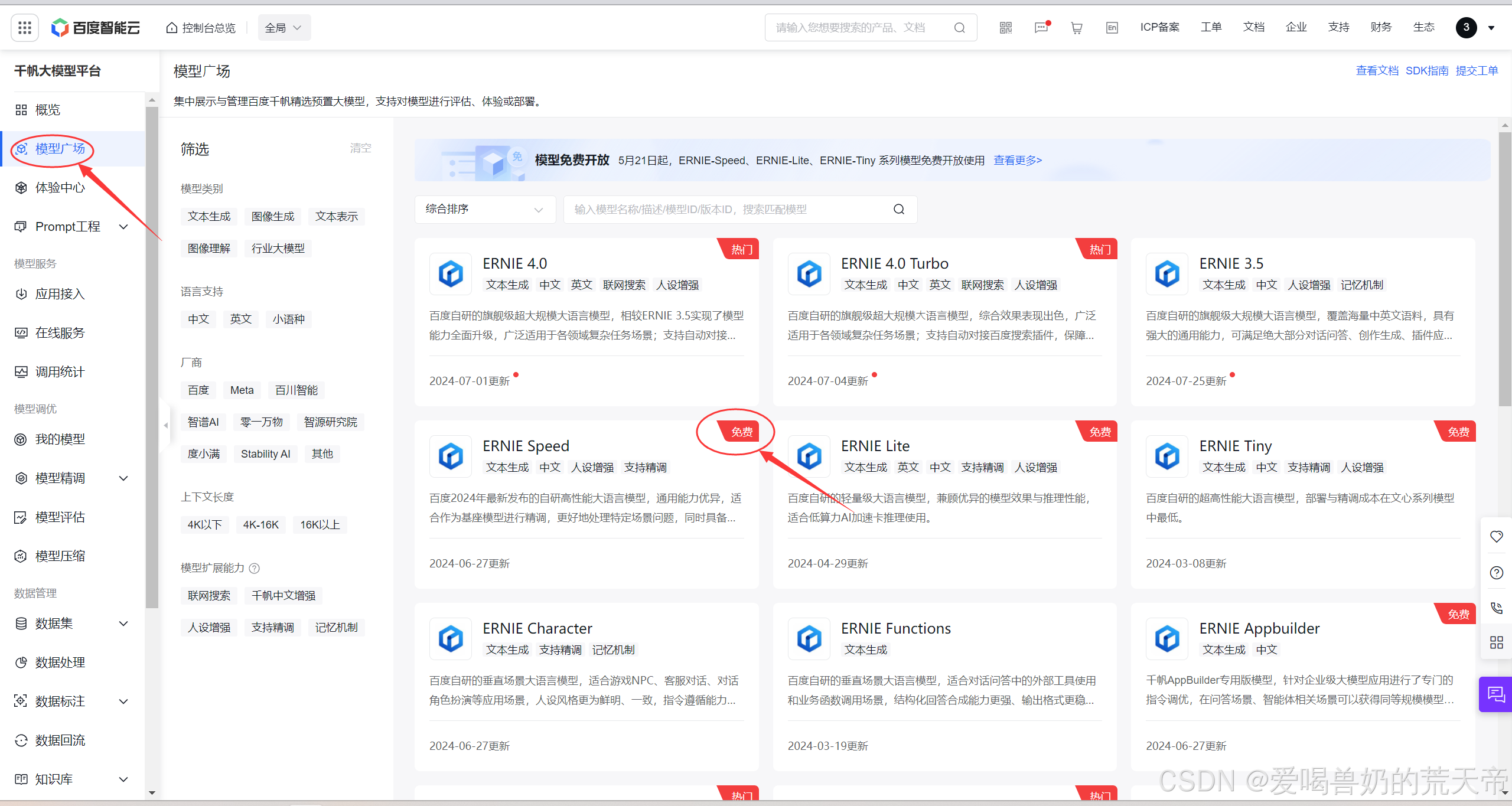Click the floating help circle icon
This screenshot has width=1512, height=806.
(1497, 572)
